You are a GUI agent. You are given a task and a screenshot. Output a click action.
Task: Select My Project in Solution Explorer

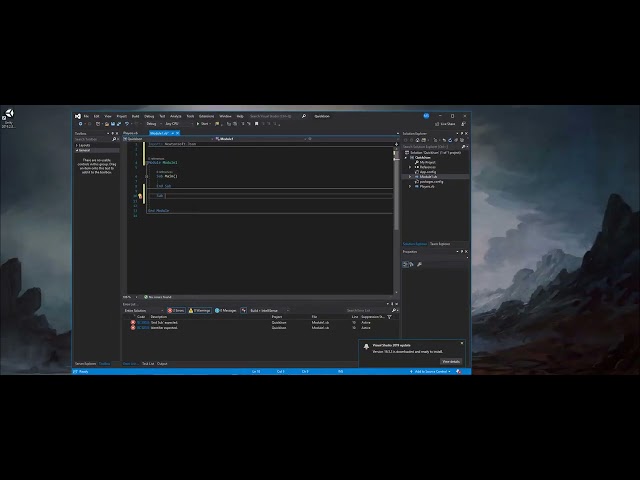(x=427, y=162)
